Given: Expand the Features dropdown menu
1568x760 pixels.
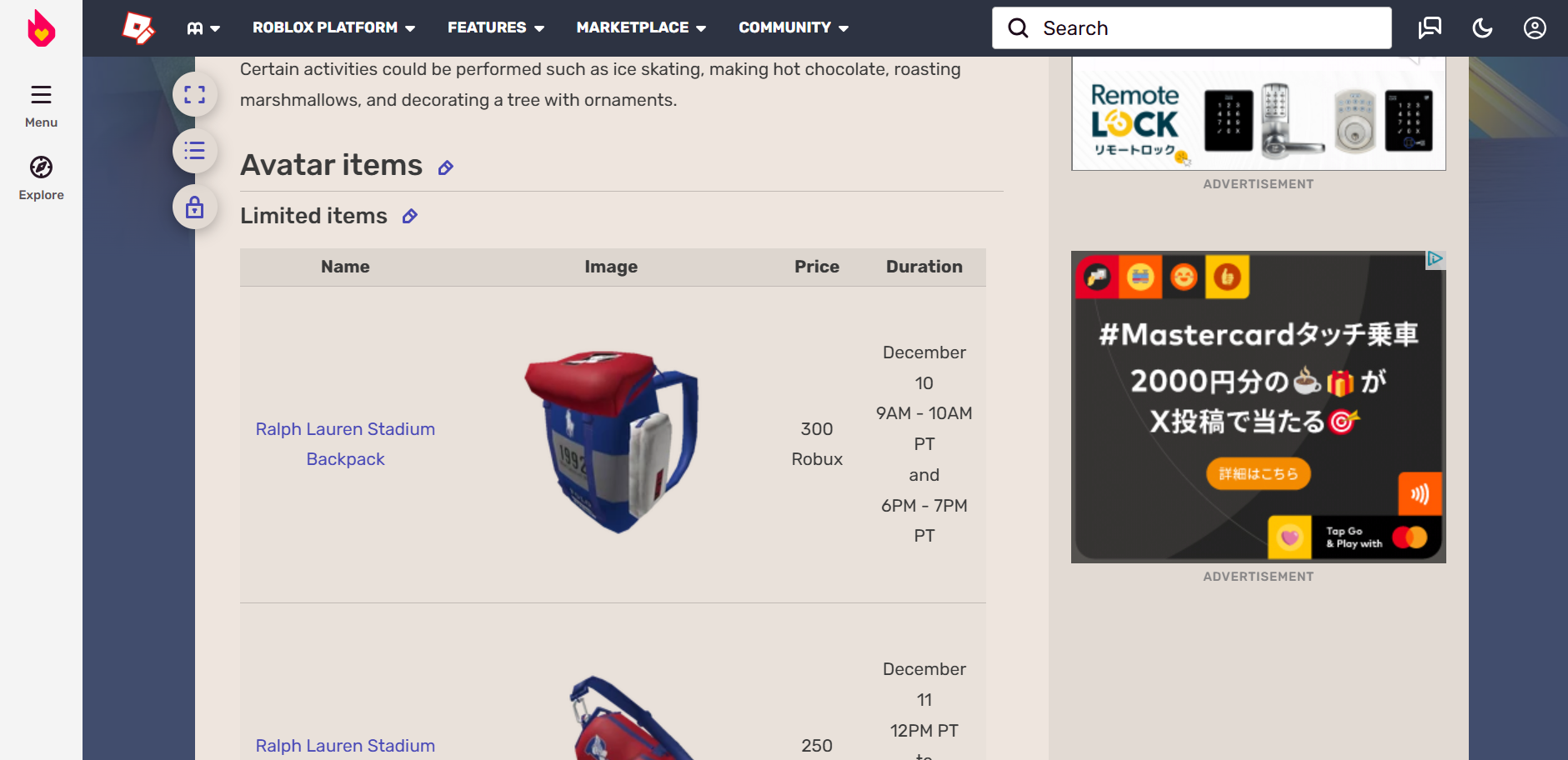Looking at the screenshot, I should pyautogui.click(x=495, y=27).
